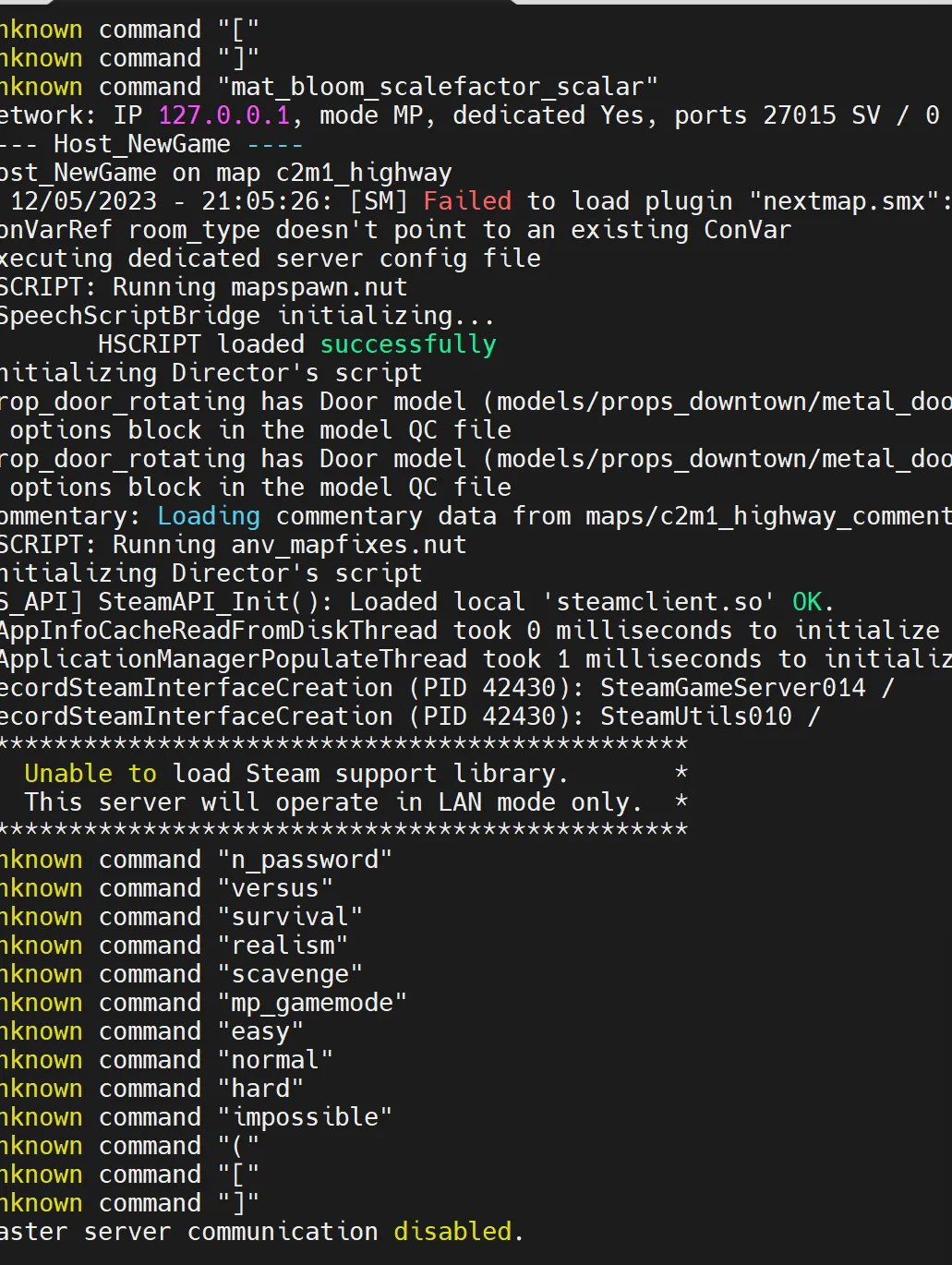Click the blue 'Loading' word
This screenshot has width=952, height=1265.
[x=209, y=516]
